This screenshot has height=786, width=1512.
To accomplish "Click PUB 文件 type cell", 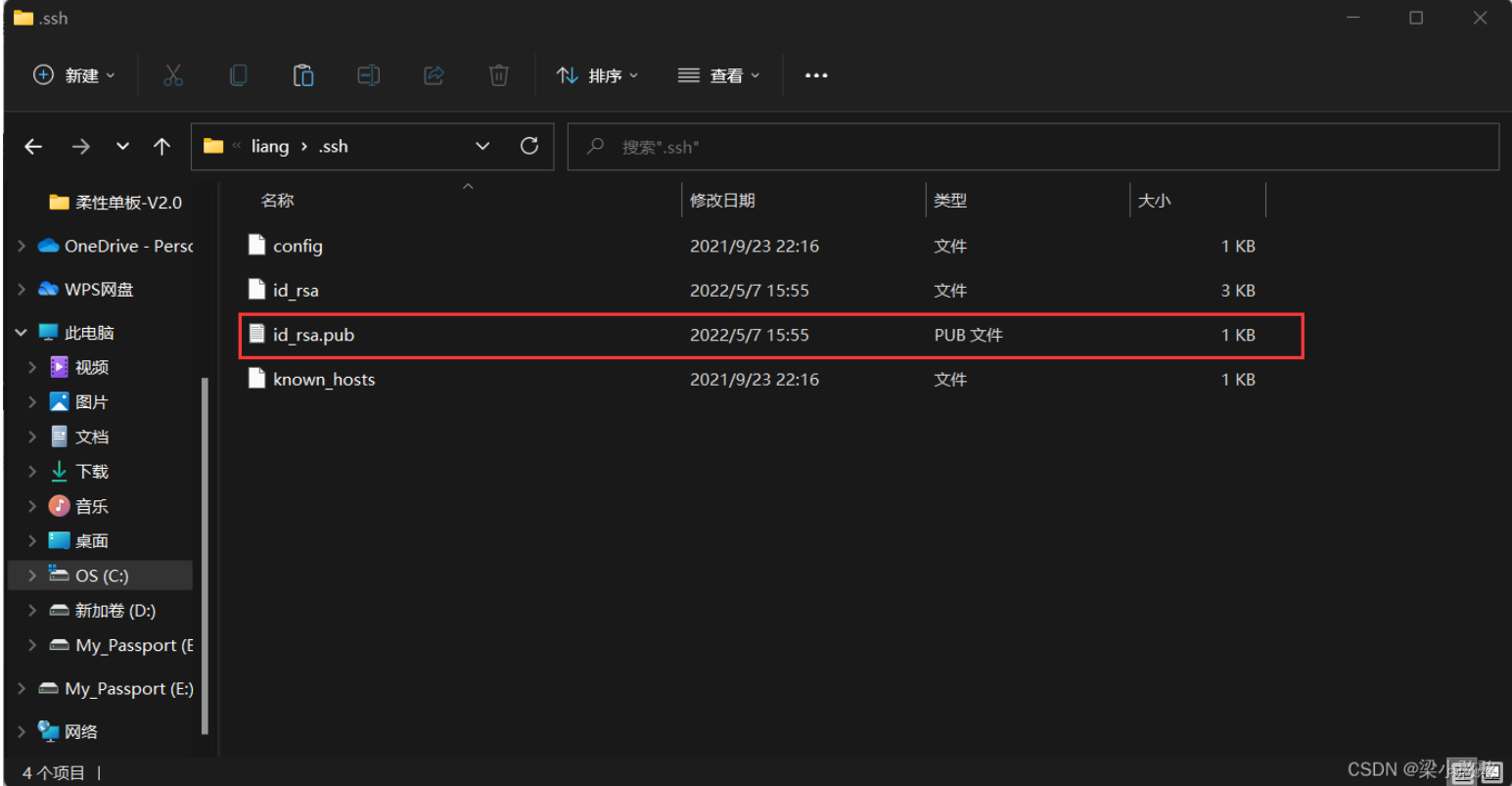I will (x=968, y=335).
